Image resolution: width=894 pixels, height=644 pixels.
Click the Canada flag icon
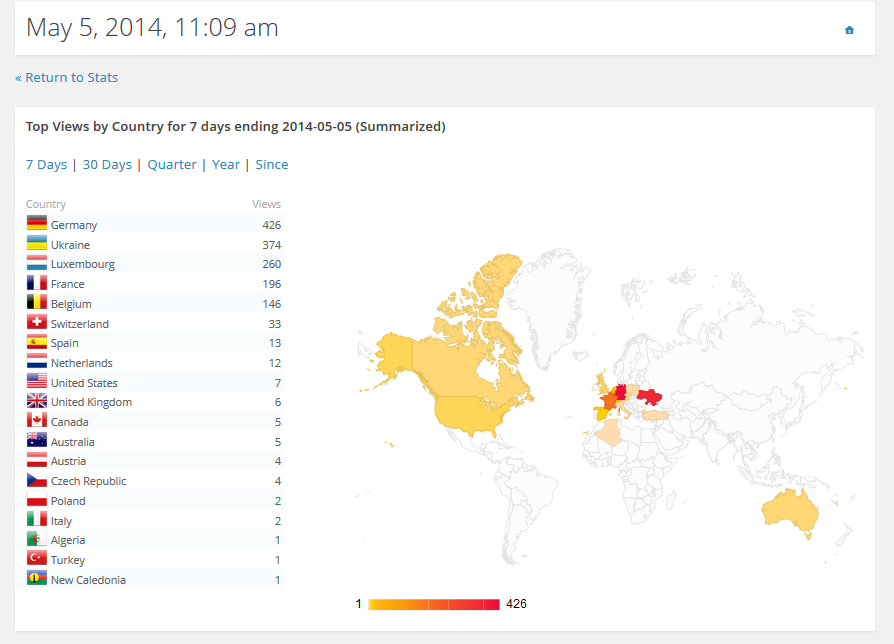point(37,421)
